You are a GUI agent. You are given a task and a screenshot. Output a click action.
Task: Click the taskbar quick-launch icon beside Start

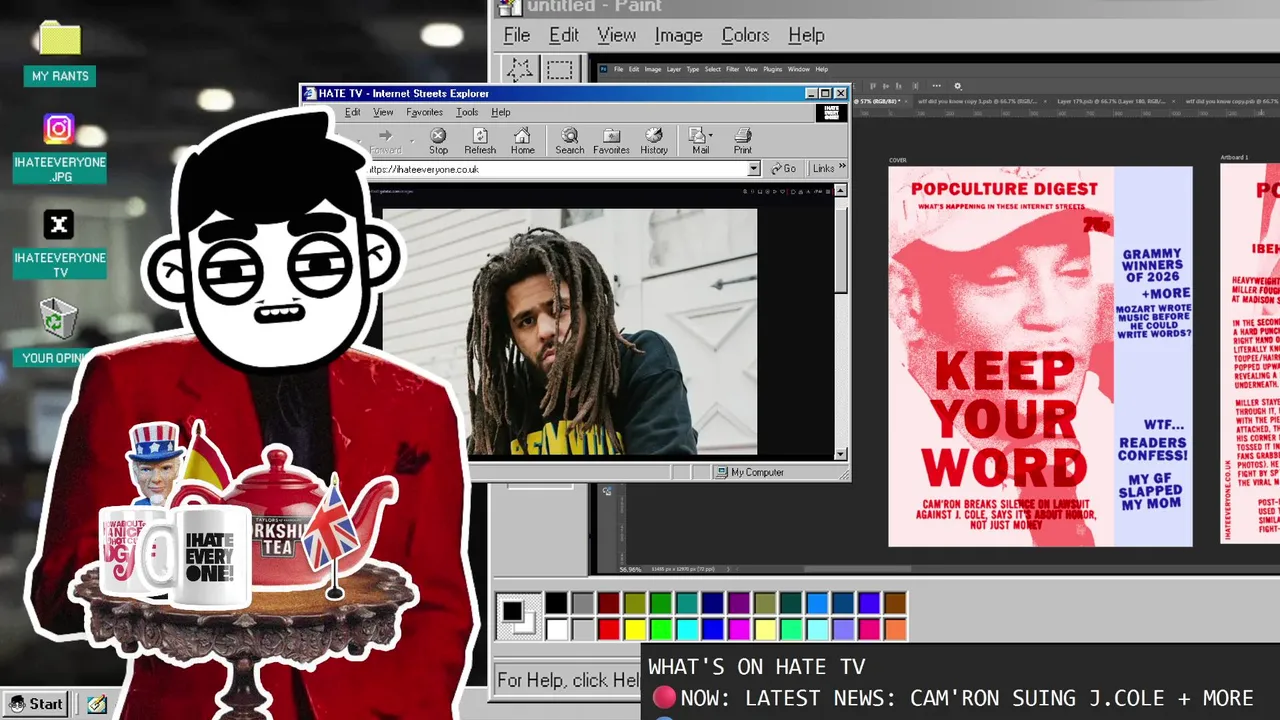[97, 704]
